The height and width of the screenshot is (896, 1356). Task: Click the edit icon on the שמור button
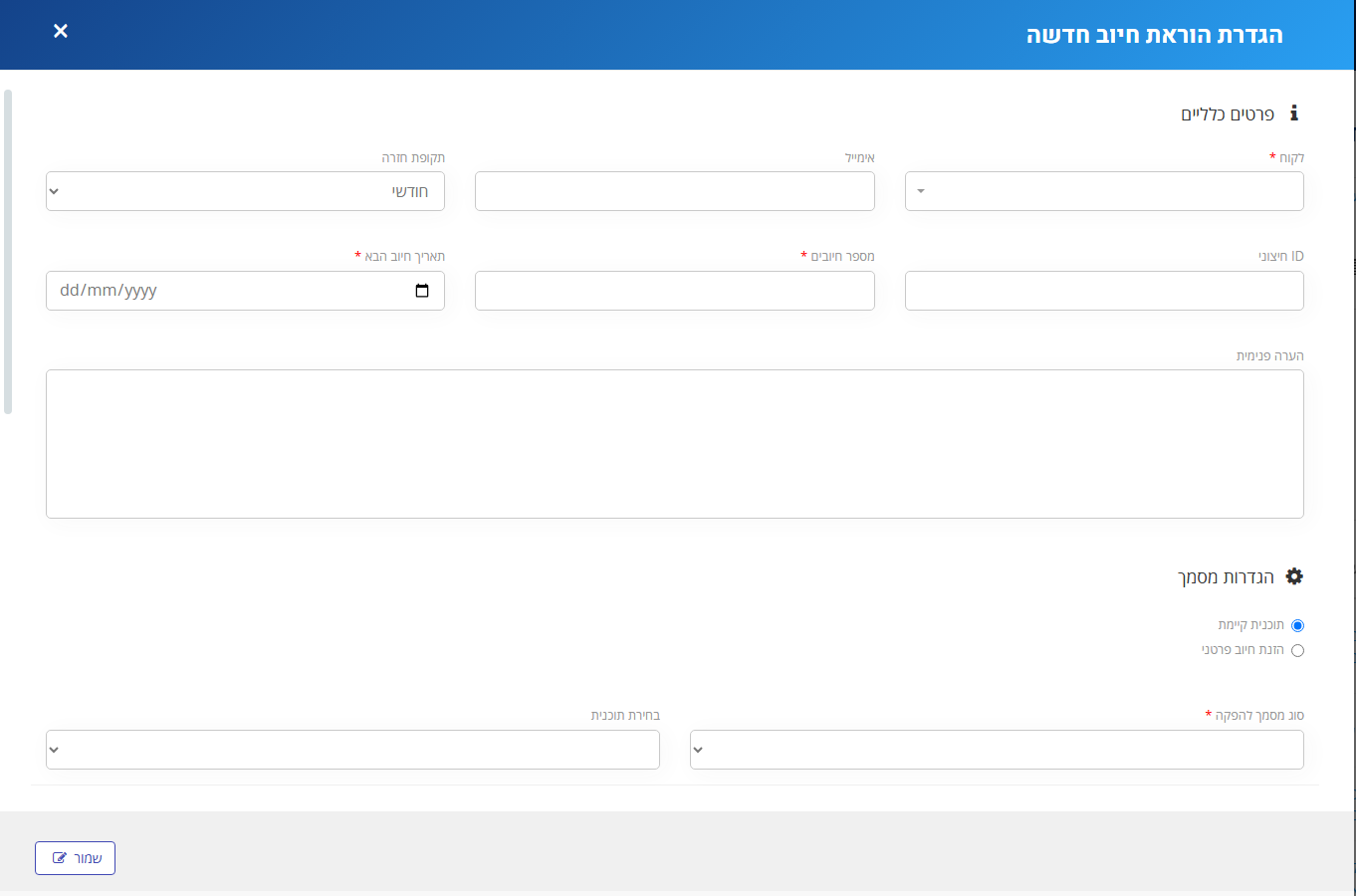60,858
